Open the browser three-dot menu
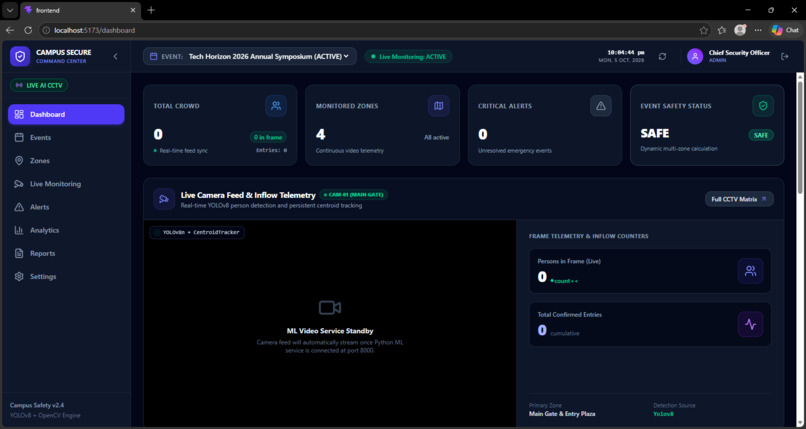806x429 pixels. (x=758, y=30)
